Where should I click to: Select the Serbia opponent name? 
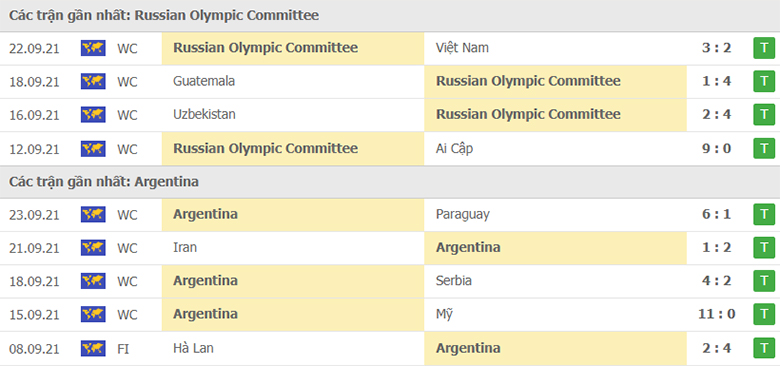coord(454,281)
